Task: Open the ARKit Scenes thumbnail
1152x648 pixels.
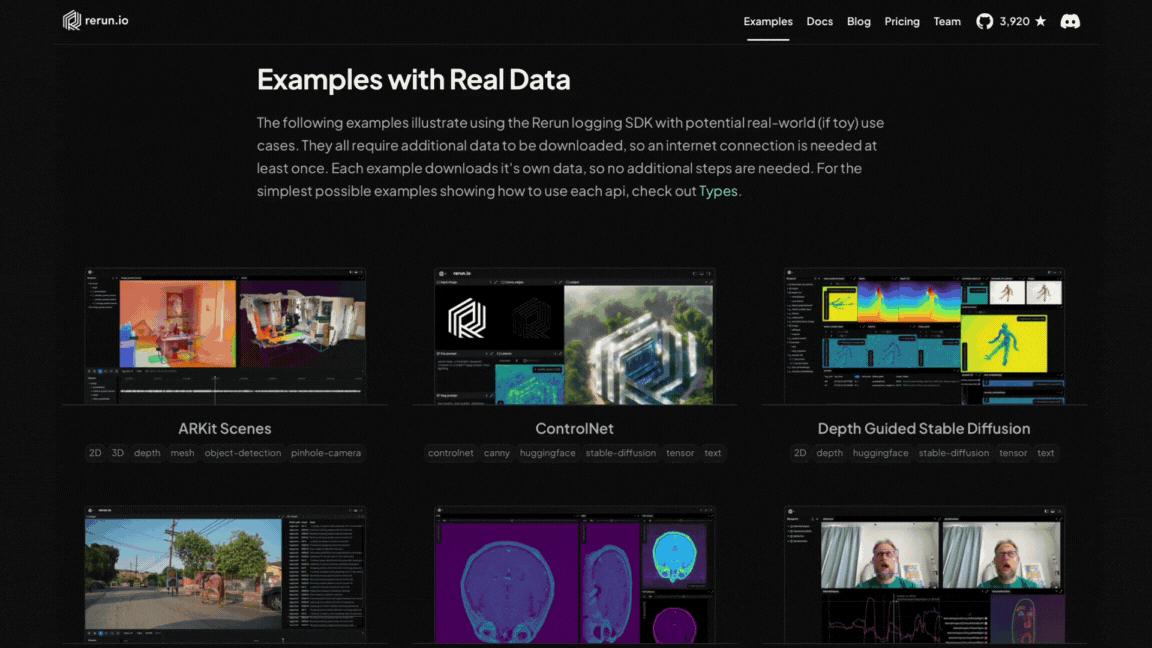Action: 225,336
